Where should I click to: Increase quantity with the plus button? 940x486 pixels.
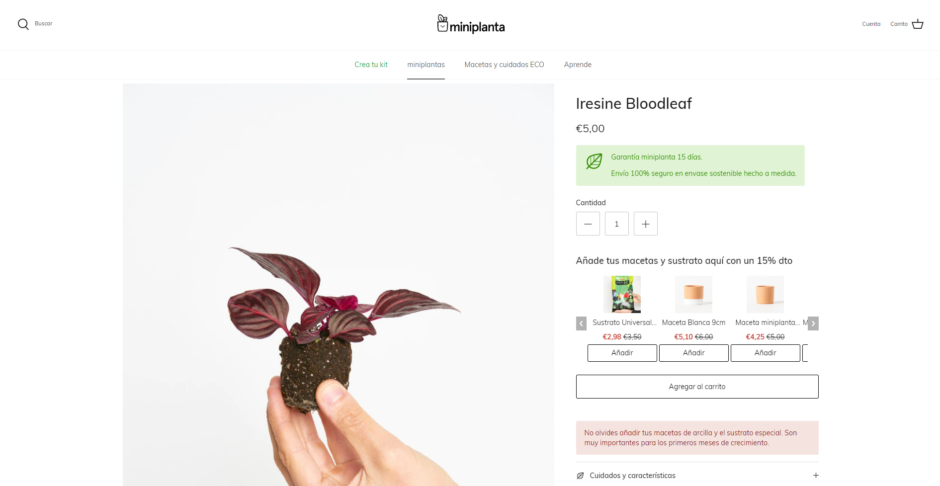(x=646, y=224)
